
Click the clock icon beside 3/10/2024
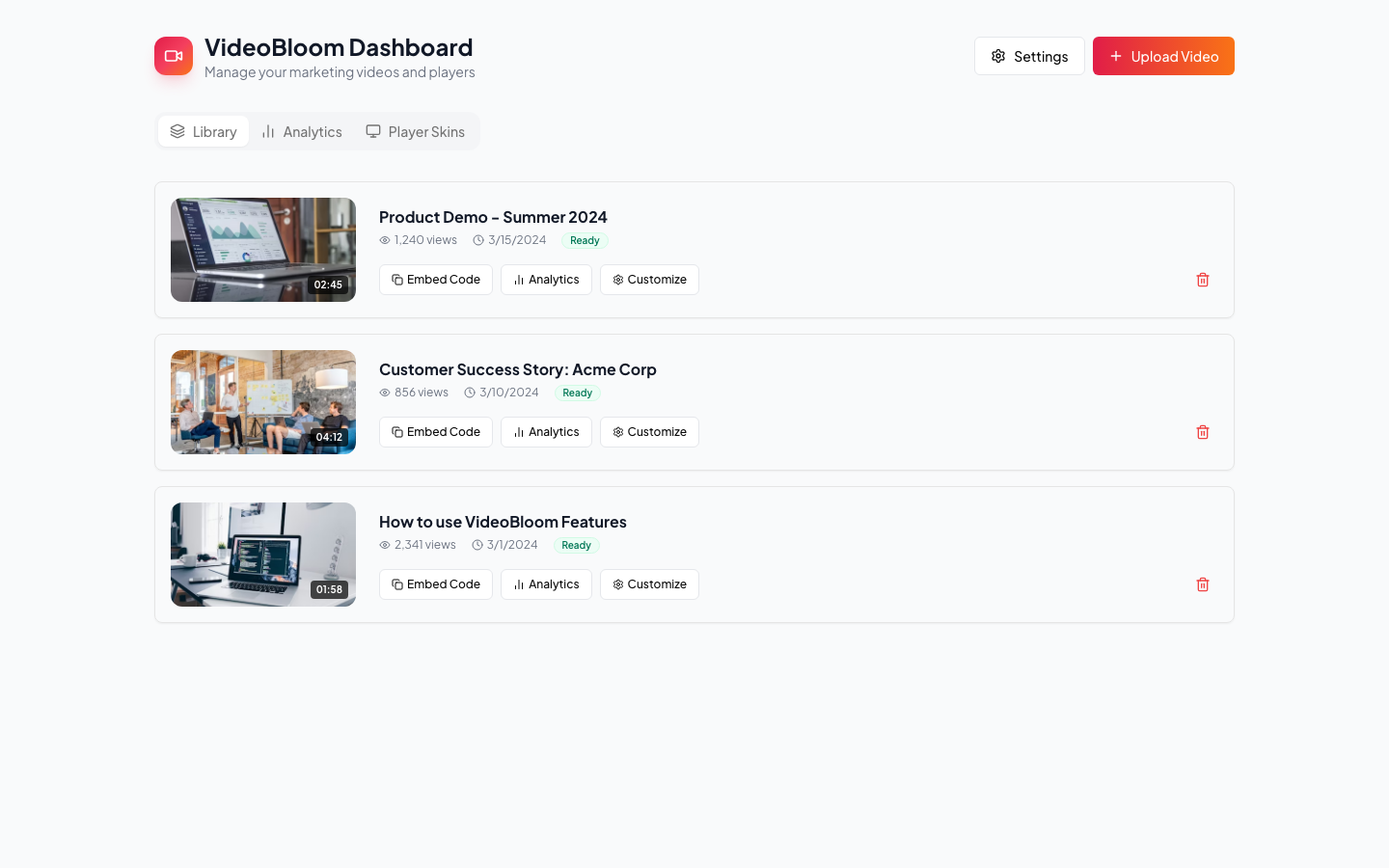click(x=469, y=393)
